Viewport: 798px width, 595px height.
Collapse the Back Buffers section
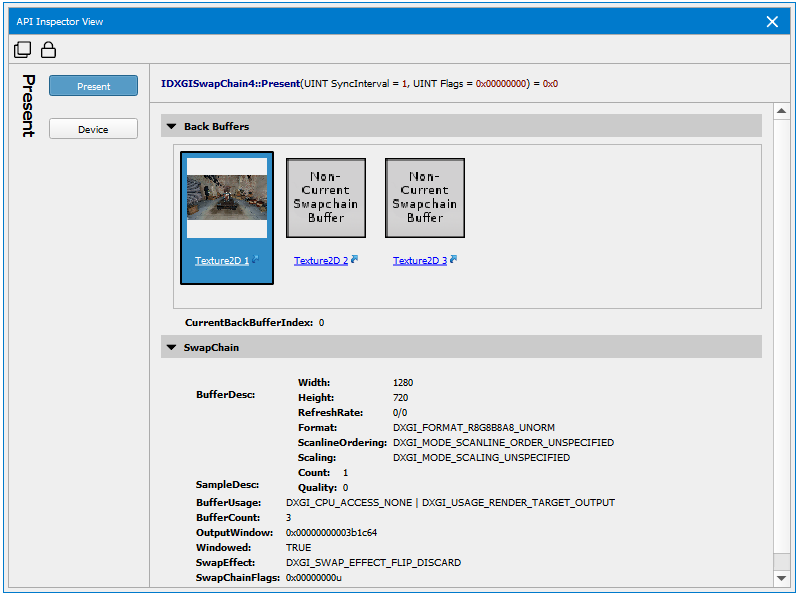tap(171, 127)
